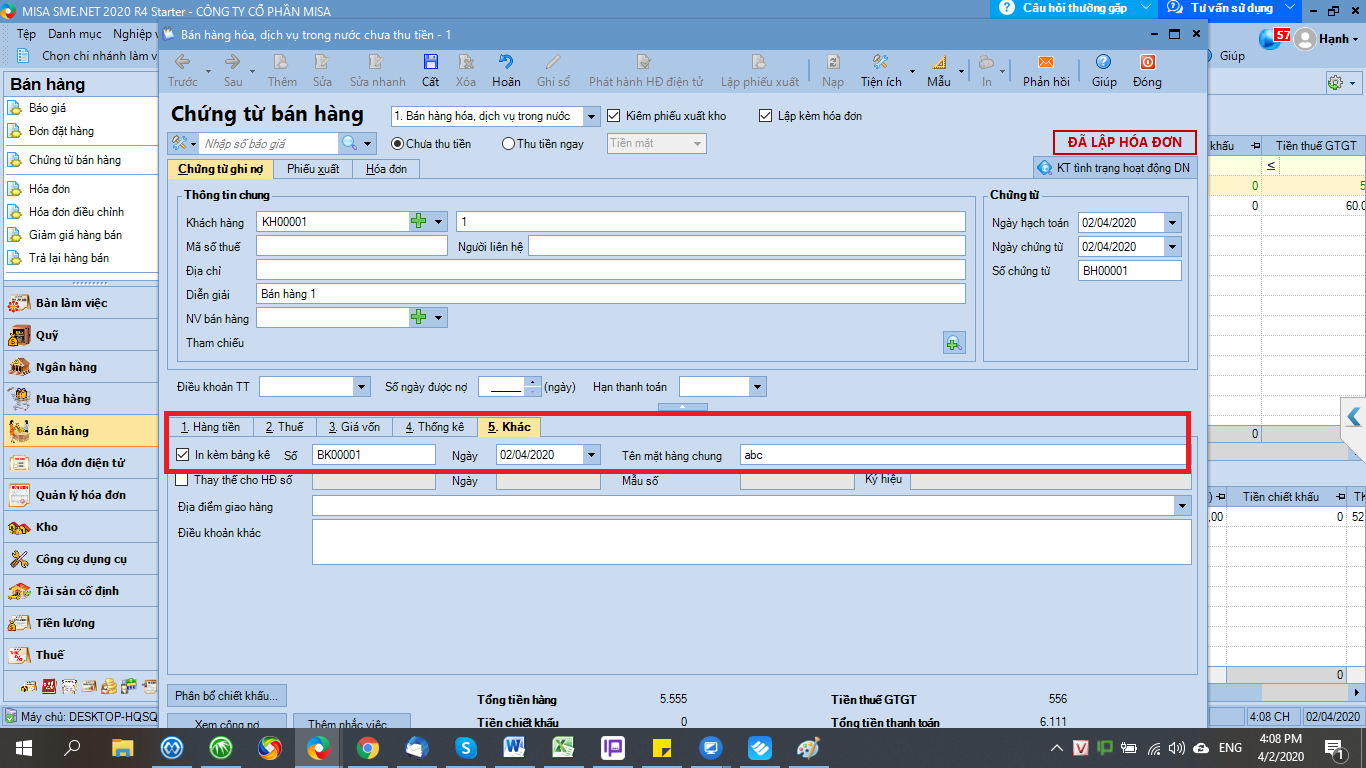
Task: Uncheck In kèm bảng kê
Action: pyautogui.click(x=182, y=455)
